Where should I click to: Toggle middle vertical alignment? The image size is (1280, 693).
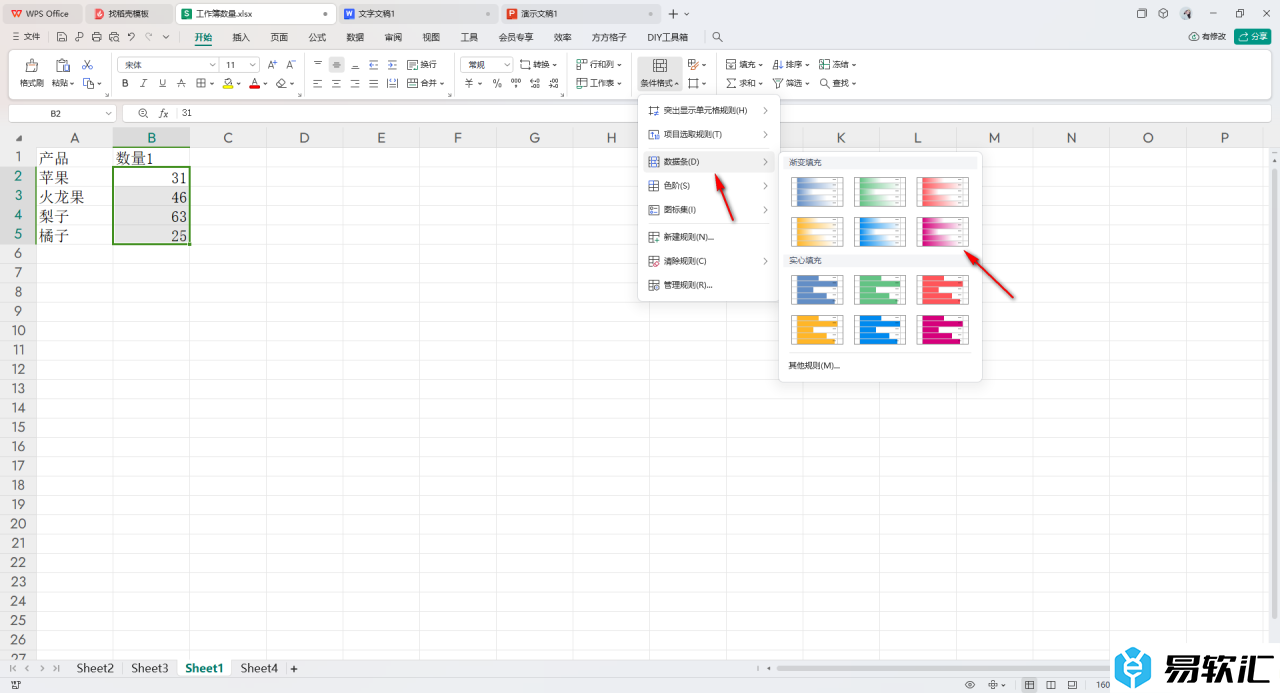point(336,64)
